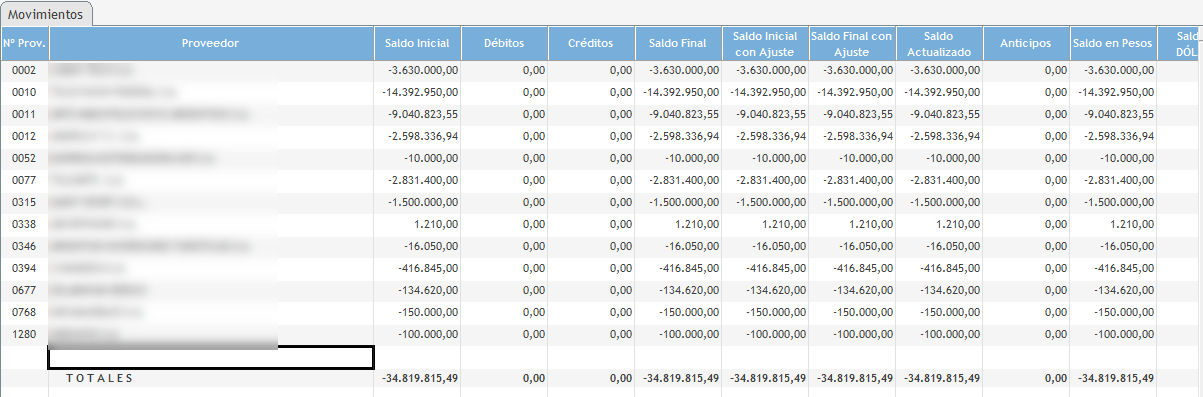Click Saldo Inicial of provider 0677
1203x397 pixels.
(418, 290)
